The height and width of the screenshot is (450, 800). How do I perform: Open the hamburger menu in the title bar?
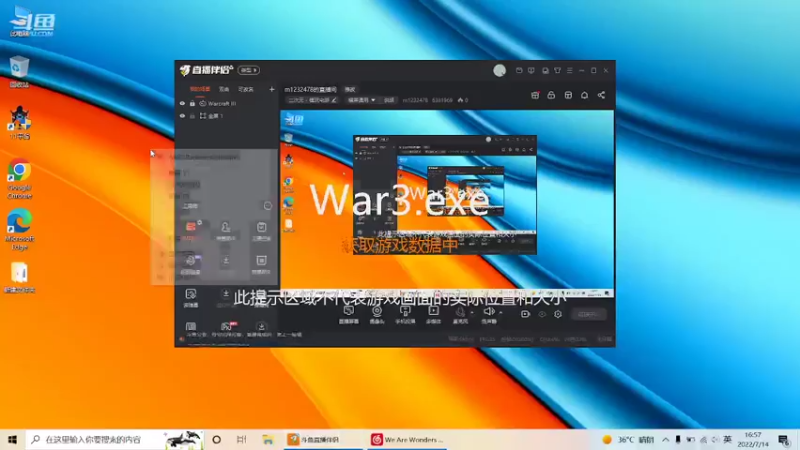point(569,70)
